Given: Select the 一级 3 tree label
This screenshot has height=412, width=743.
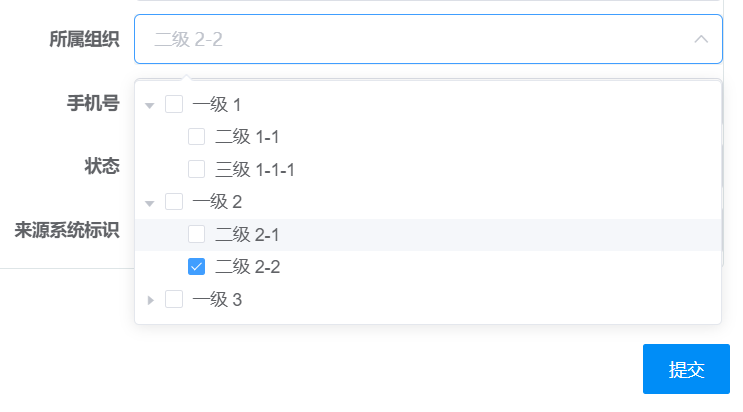Looking at the screenshot, I should pyautogui.click(x=217, y=299).
